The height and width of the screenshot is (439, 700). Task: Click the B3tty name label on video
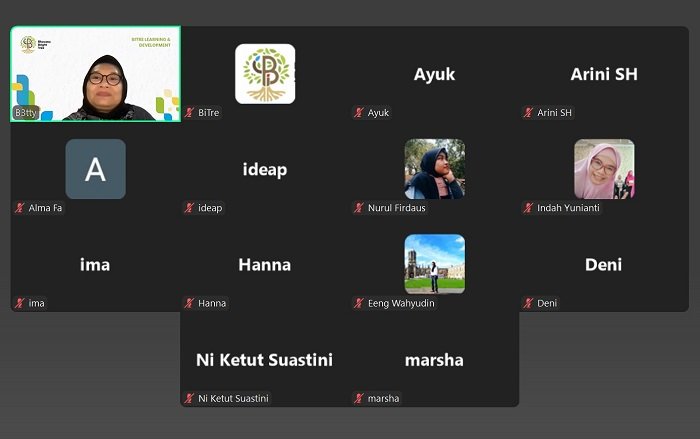[25, 113]
